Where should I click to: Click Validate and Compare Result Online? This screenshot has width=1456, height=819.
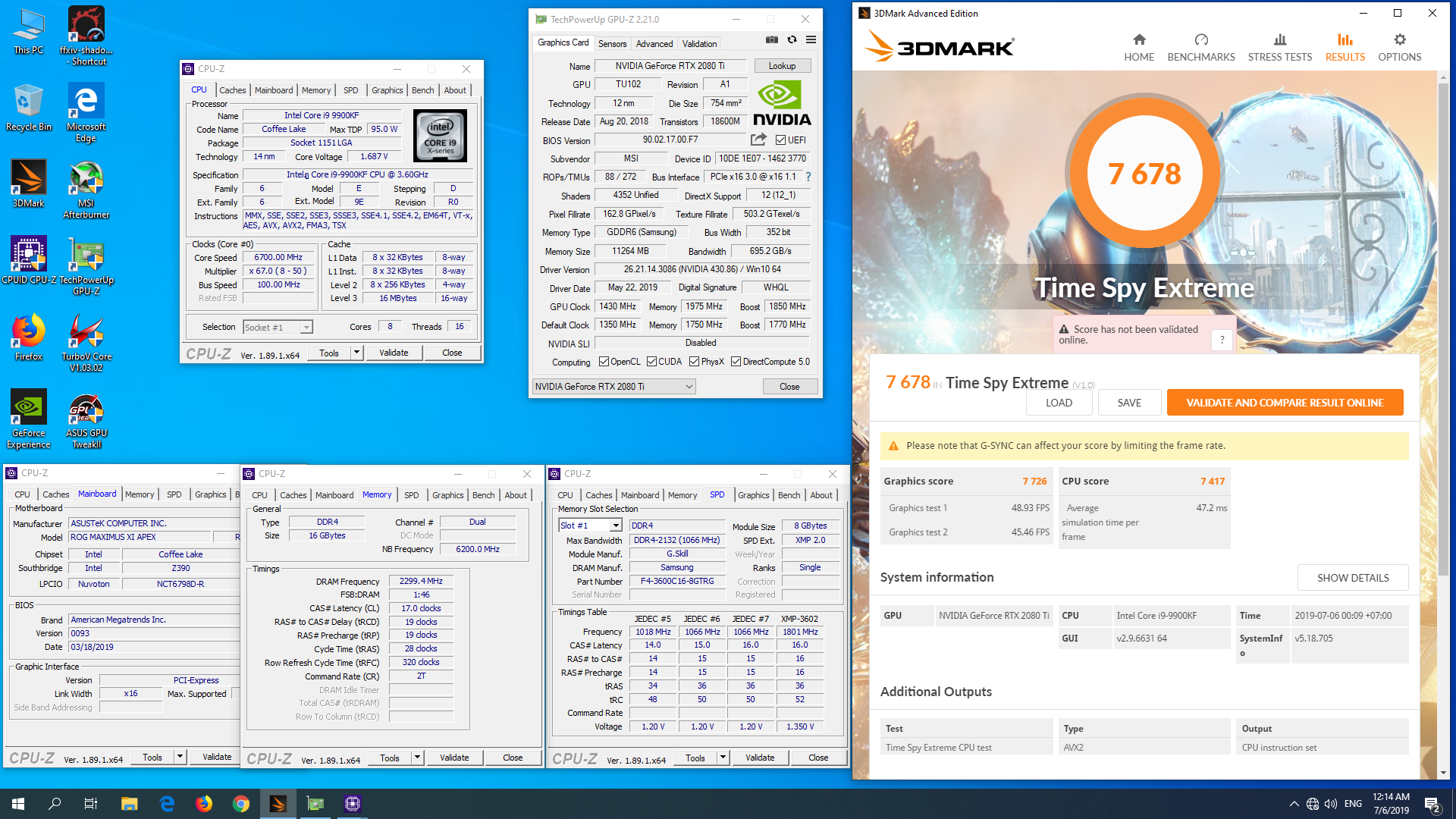(1285, 403)
